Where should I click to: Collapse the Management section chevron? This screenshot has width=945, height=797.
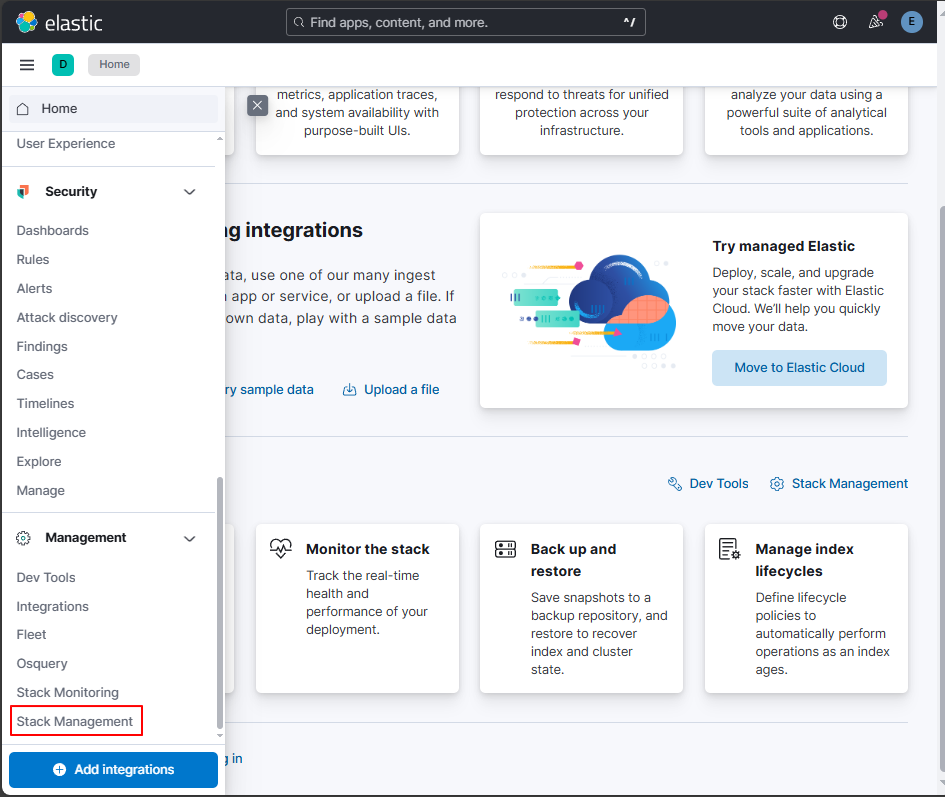[x=189, y=538]
